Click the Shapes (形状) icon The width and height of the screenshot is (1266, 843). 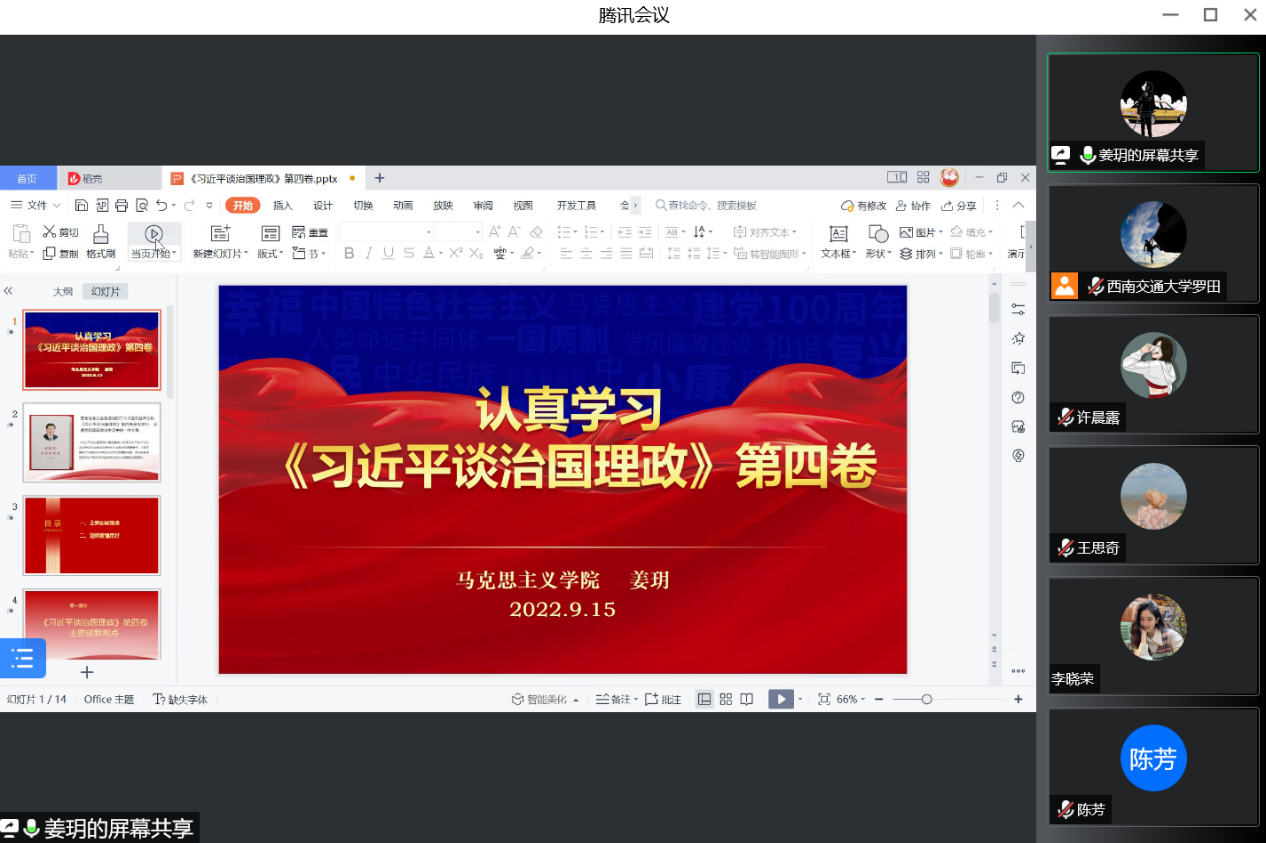click(877, 234)
